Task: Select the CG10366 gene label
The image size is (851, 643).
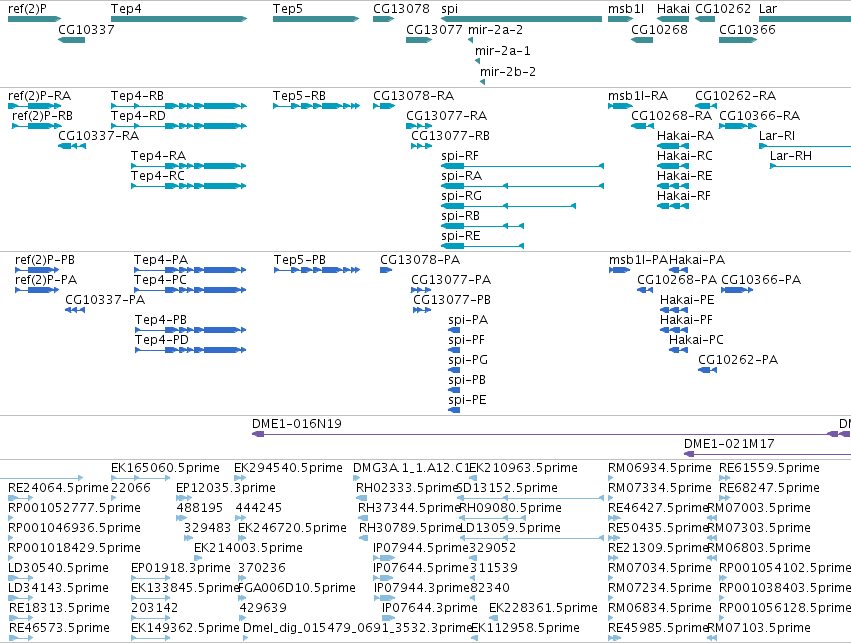Action: pyautogui.click(x=747, y=29)
